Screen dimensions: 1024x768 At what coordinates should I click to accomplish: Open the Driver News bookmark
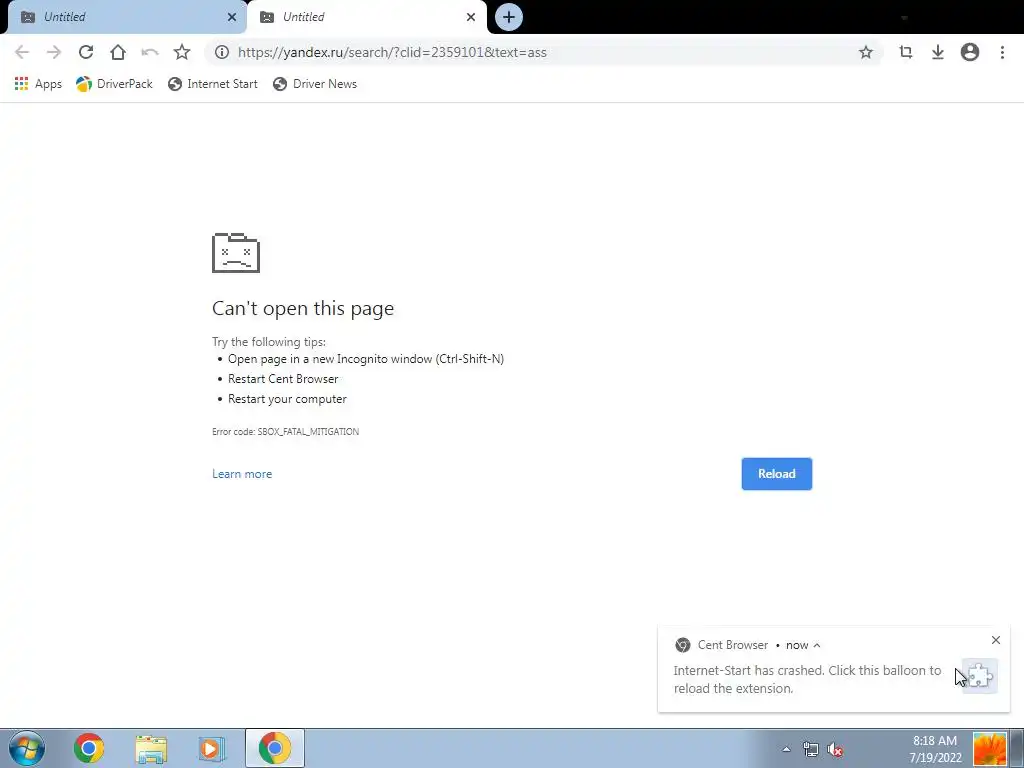315,84
